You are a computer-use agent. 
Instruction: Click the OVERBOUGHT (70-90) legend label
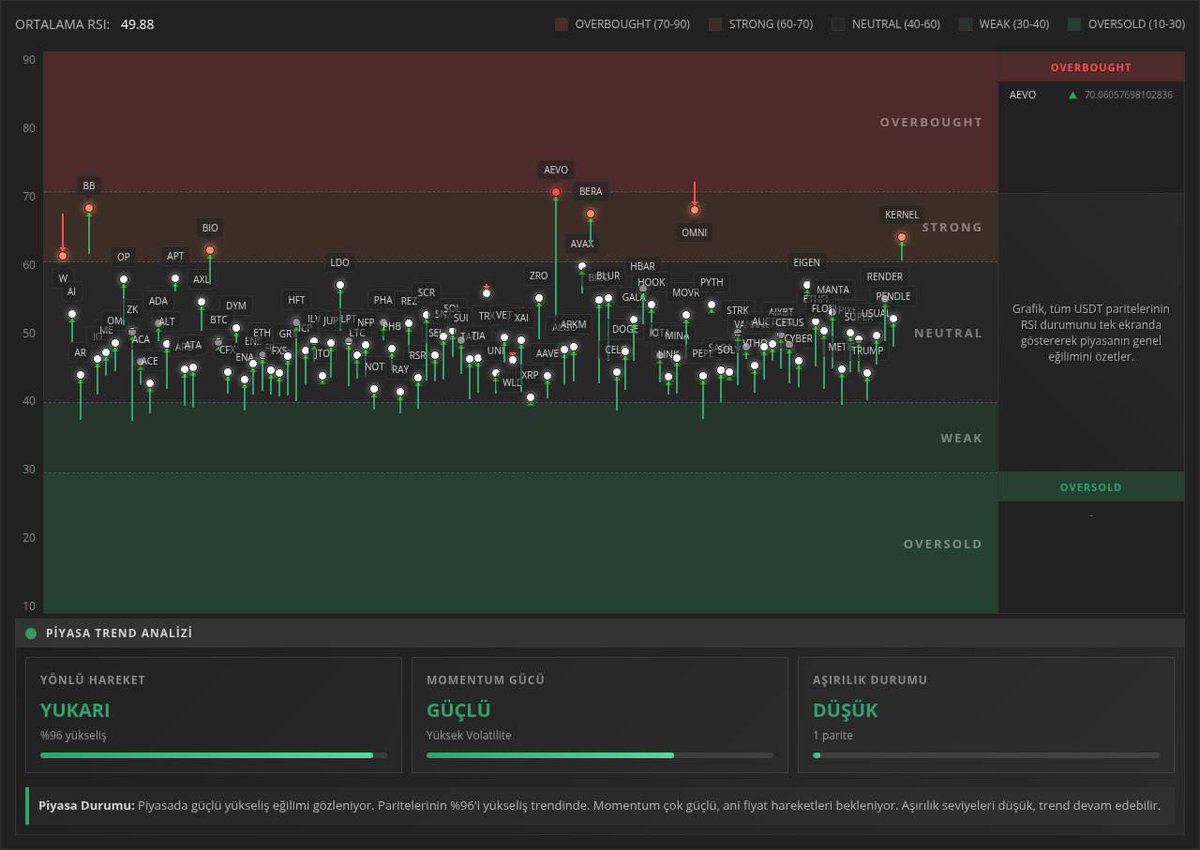[634, 24]
